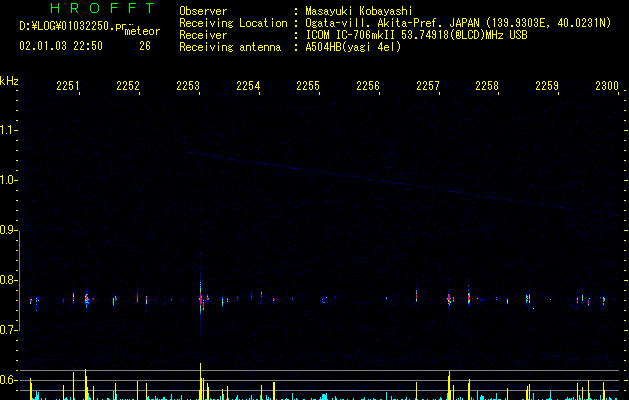Viewport: 629px width, 400px height.
Task: Click the gray frequency range bracket on left axis
Action: (x=19, y=280)
